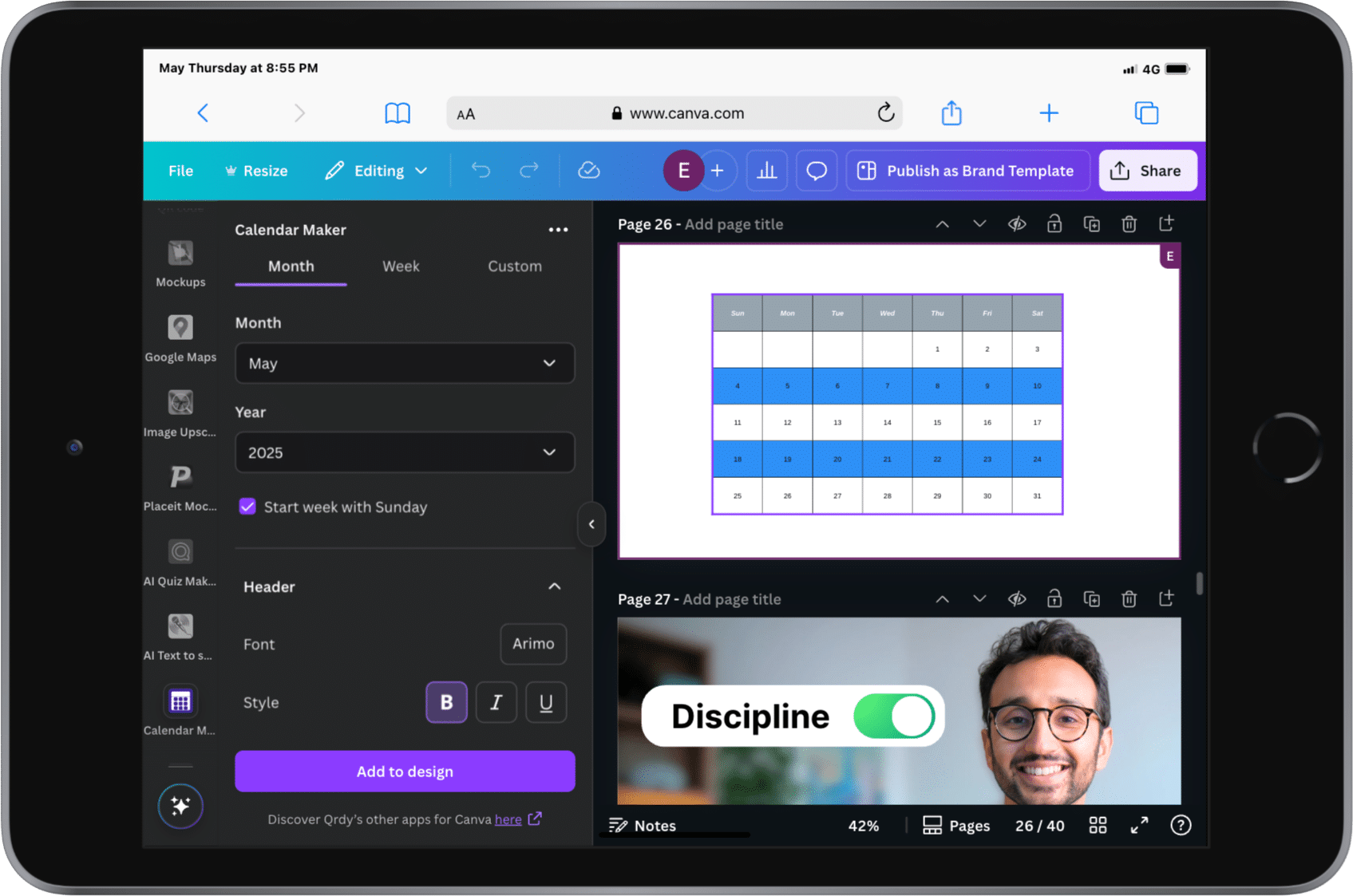Open the comments speech bubble
The image size is (1353, 896).
pos(816,171)
